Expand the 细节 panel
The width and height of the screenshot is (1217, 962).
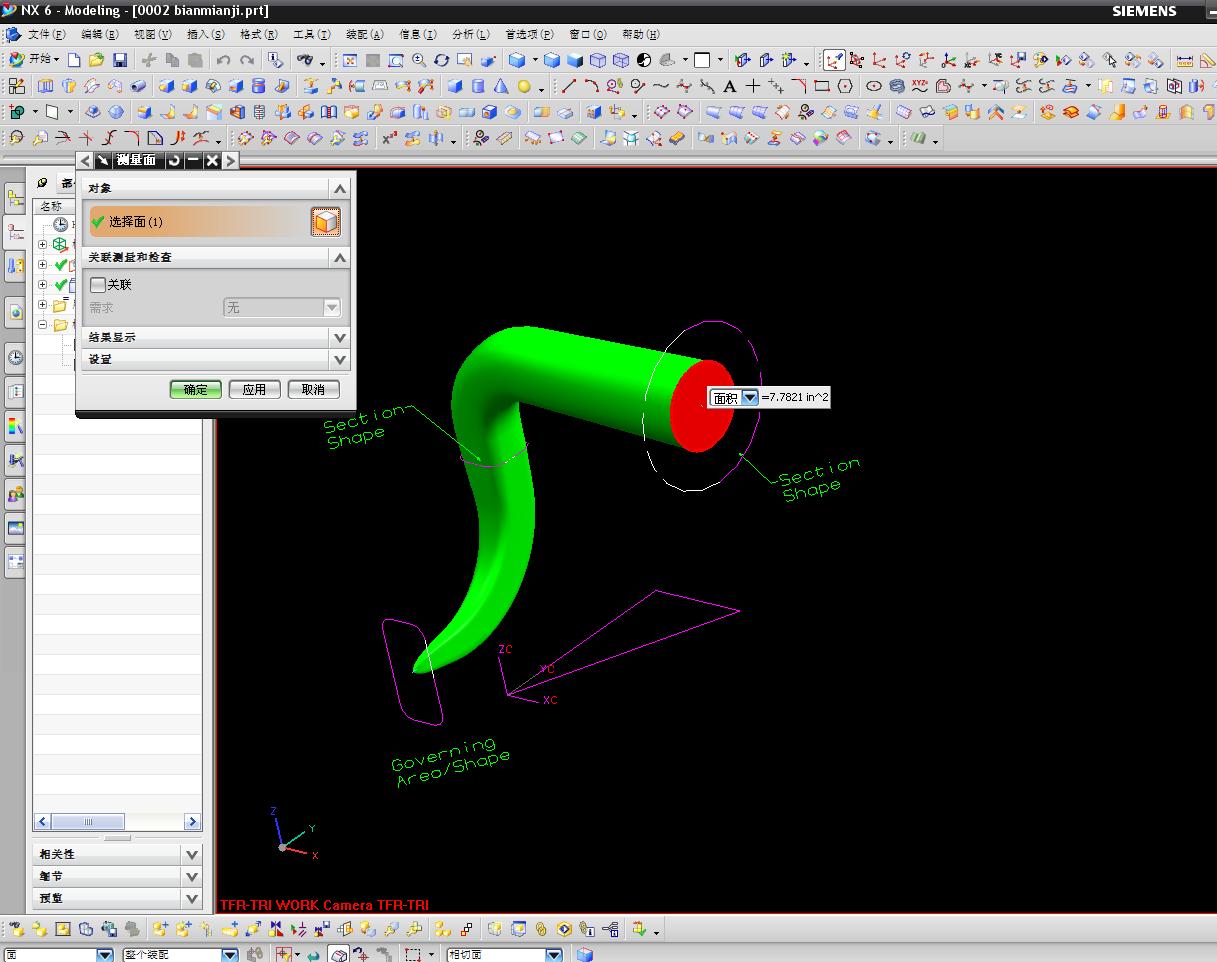[192, 876]
